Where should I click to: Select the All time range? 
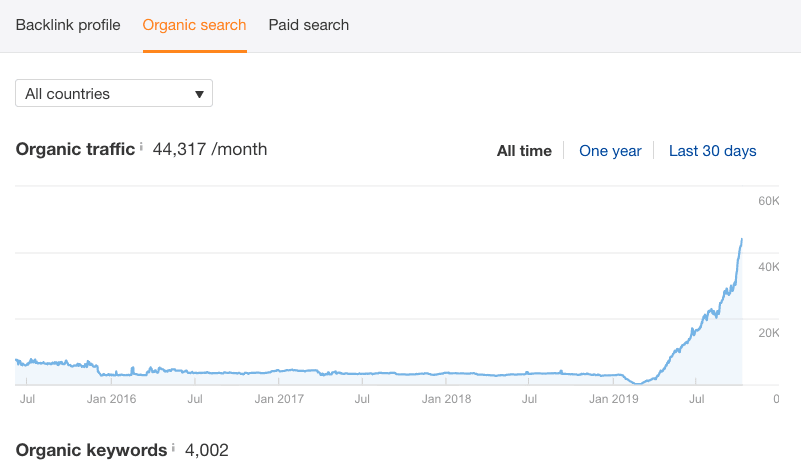524,151
